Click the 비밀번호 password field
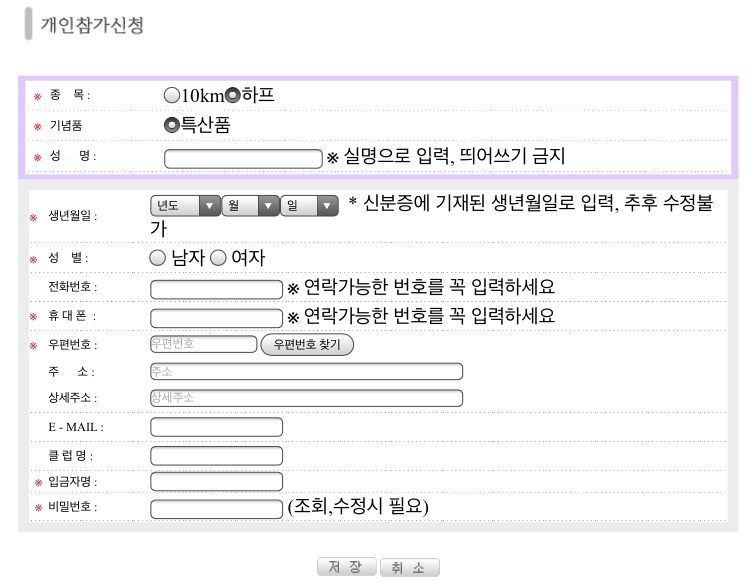This screenshot has height=588, width=750. pos(216,509)
